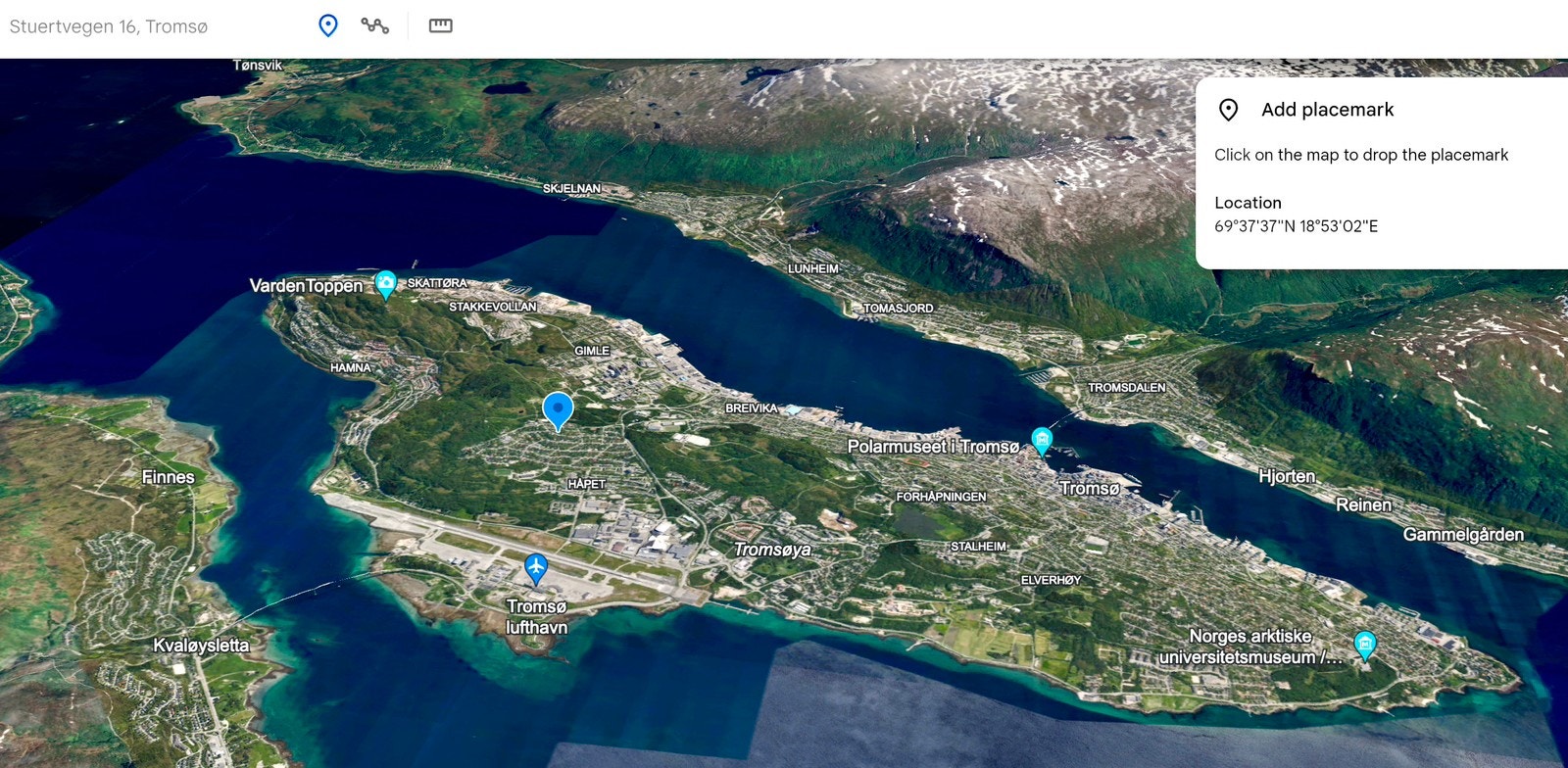Click the Tromsø lufthavn airport icon
The height and width of the screenshot is (768, 1568).
tap(535, 568)
